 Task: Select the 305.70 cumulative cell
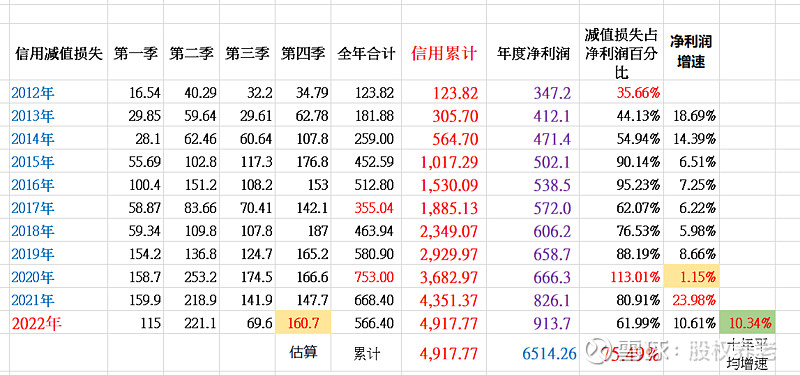coord(444,115)
